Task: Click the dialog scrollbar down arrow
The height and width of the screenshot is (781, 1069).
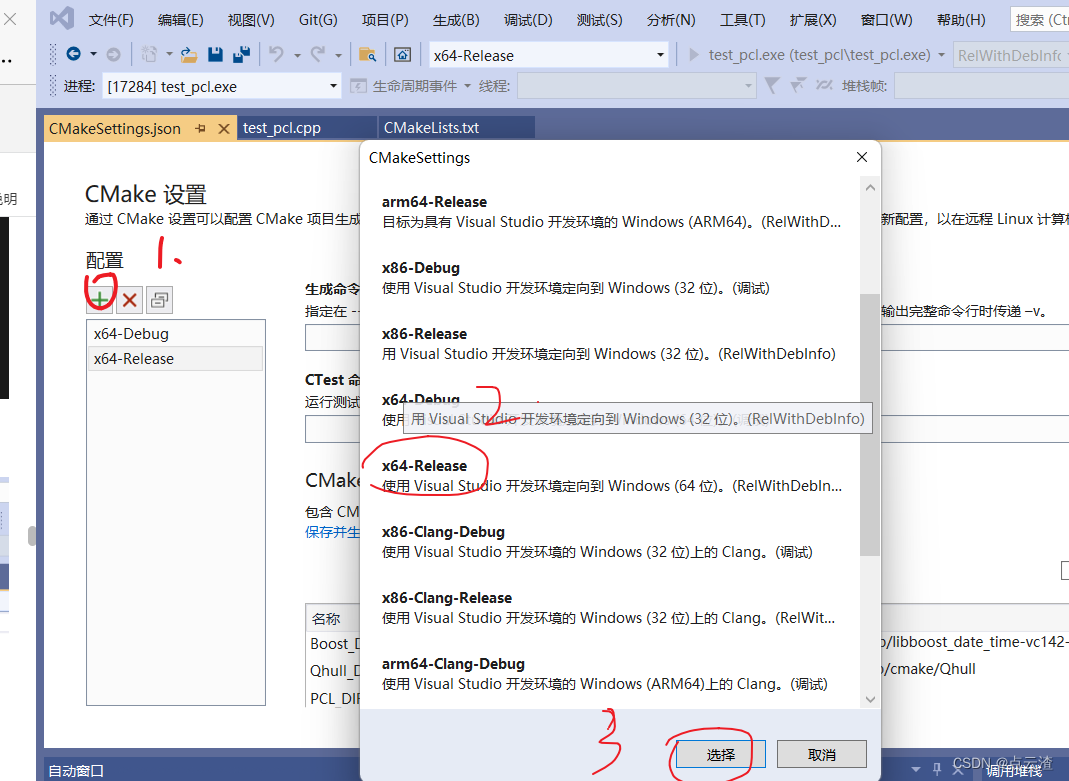Action: tap(870, 699)
